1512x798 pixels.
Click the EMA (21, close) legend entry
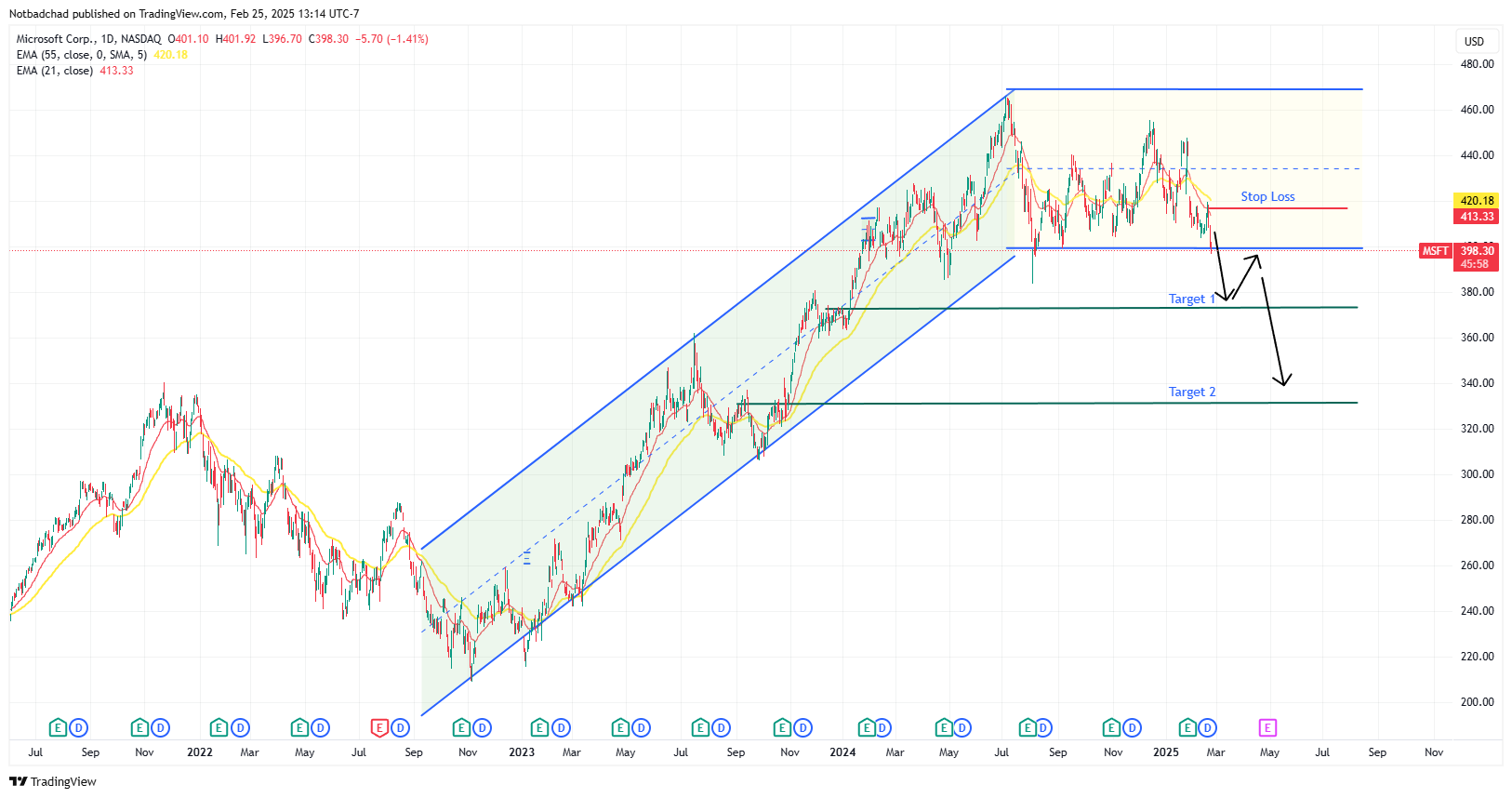pyautogui.click(x=55, y=71)
